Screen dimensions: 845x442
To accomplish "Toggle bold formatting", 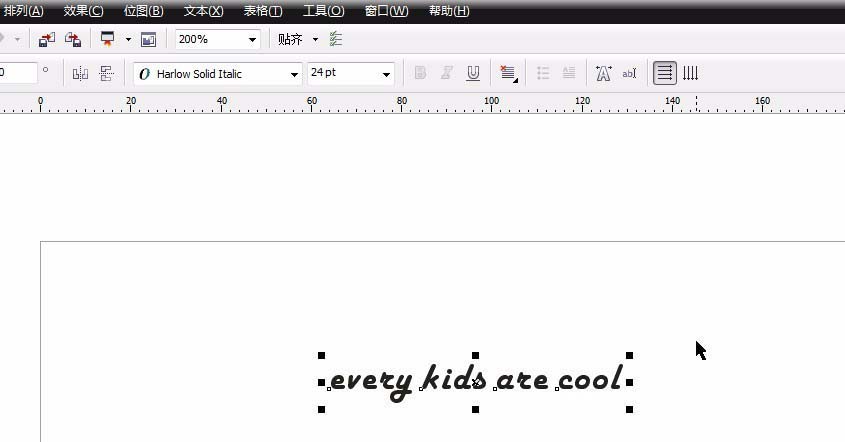I will click(420, 73).
